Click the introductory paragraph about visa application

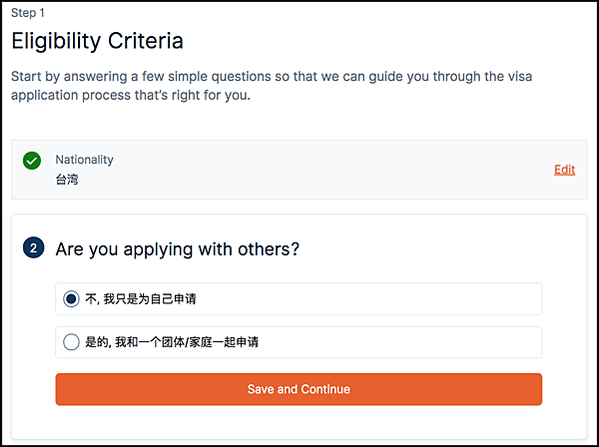pos(272,86)
